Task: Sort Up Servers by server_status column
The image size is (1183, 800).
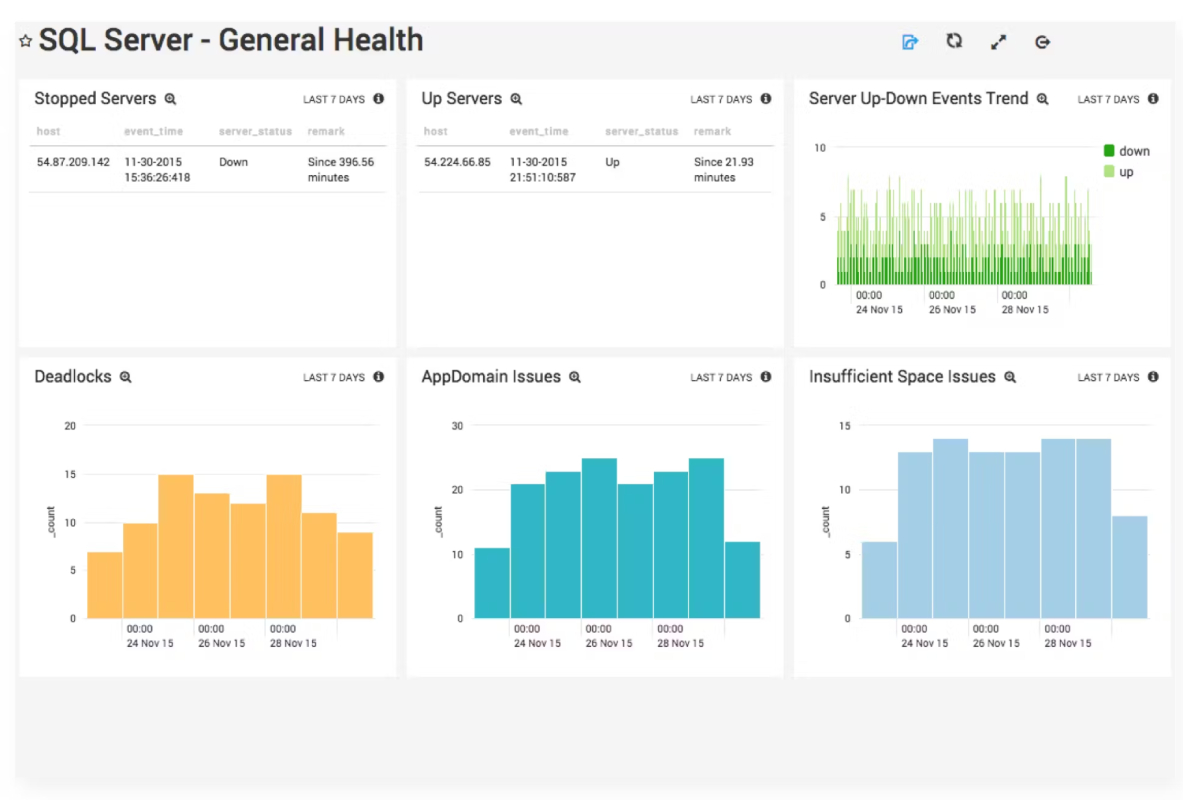Action: [x=641, y=131]
